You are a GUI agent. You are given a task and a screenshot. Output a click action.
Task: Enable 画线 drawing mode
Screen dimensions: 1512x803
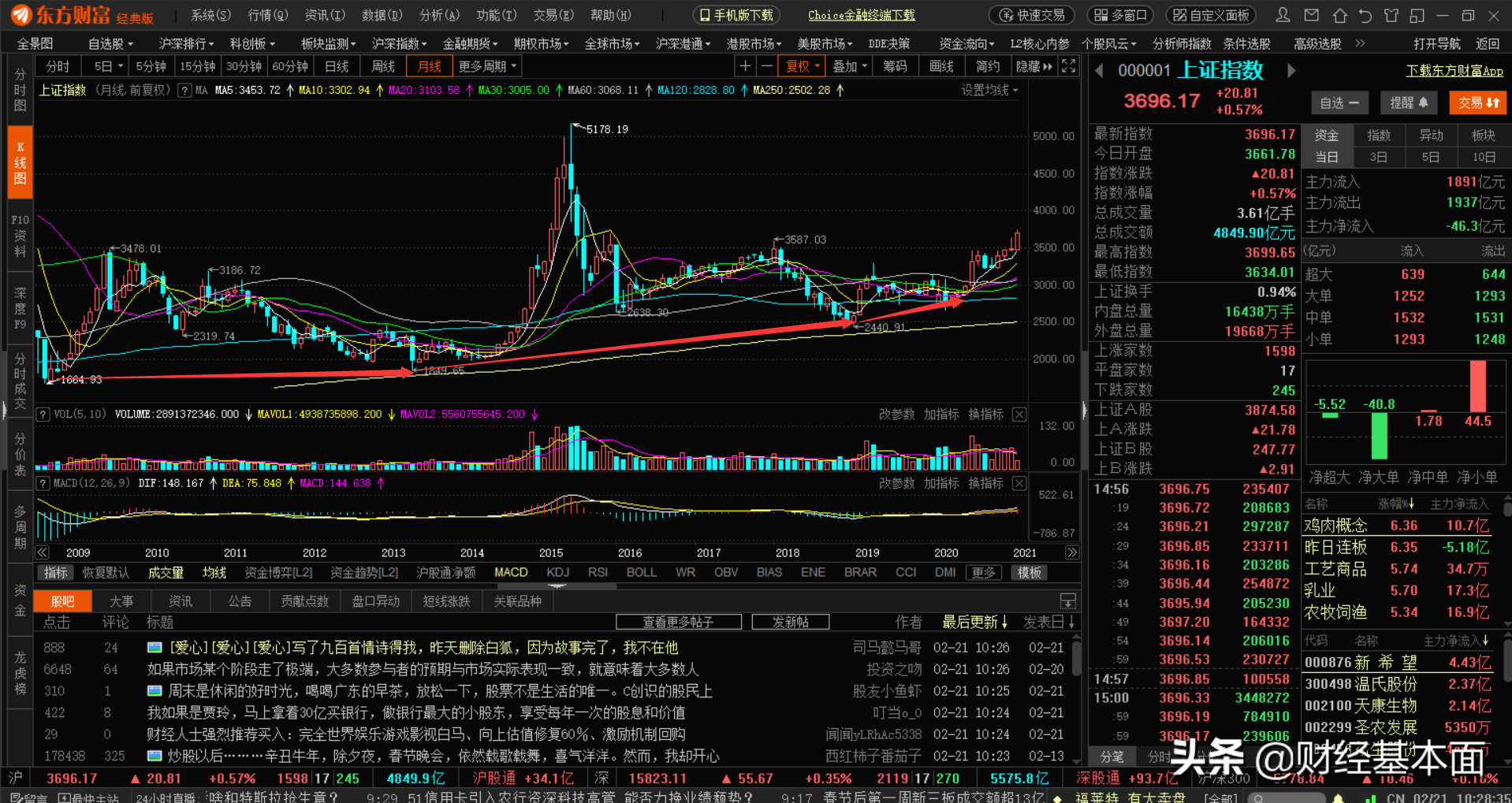(x=941, y=66)
